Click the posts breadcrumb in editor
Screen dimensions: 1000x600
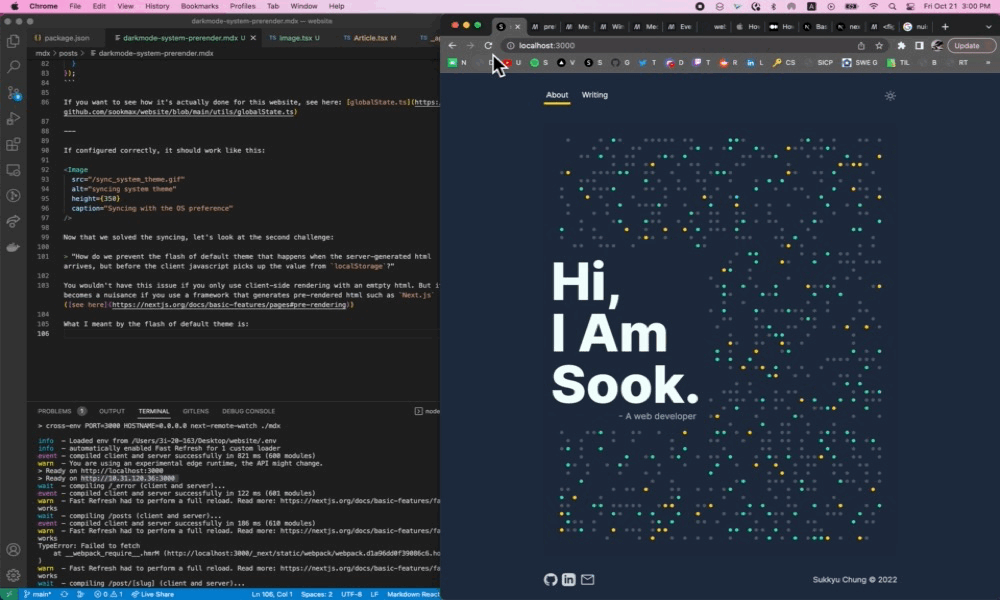[x=68, y=54]
